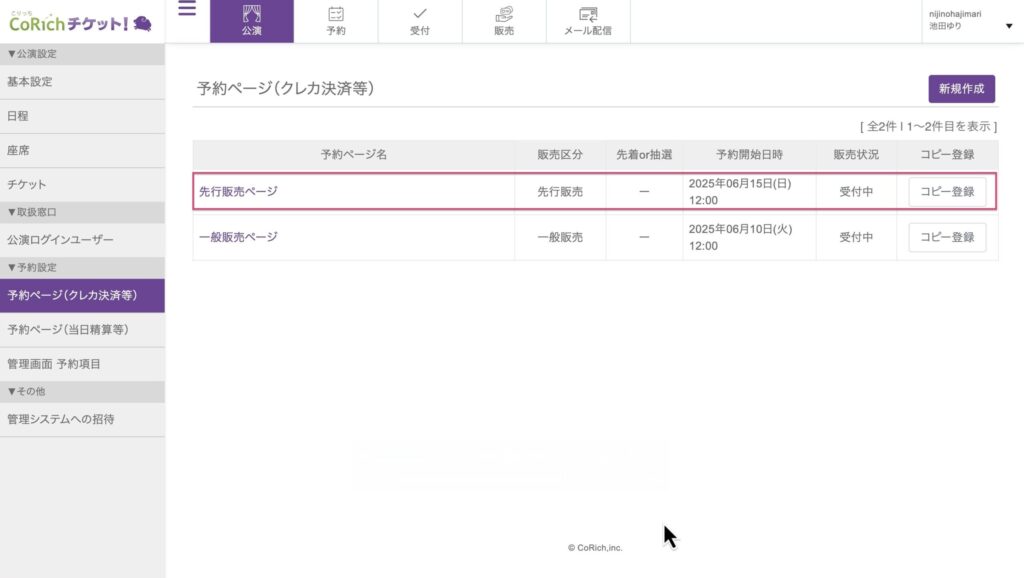Image resolution: width=1024 pixels, height=578 pixels.
Task: Open 管理システムへの招待 in the sidebar
Action: tap(61, 419)
